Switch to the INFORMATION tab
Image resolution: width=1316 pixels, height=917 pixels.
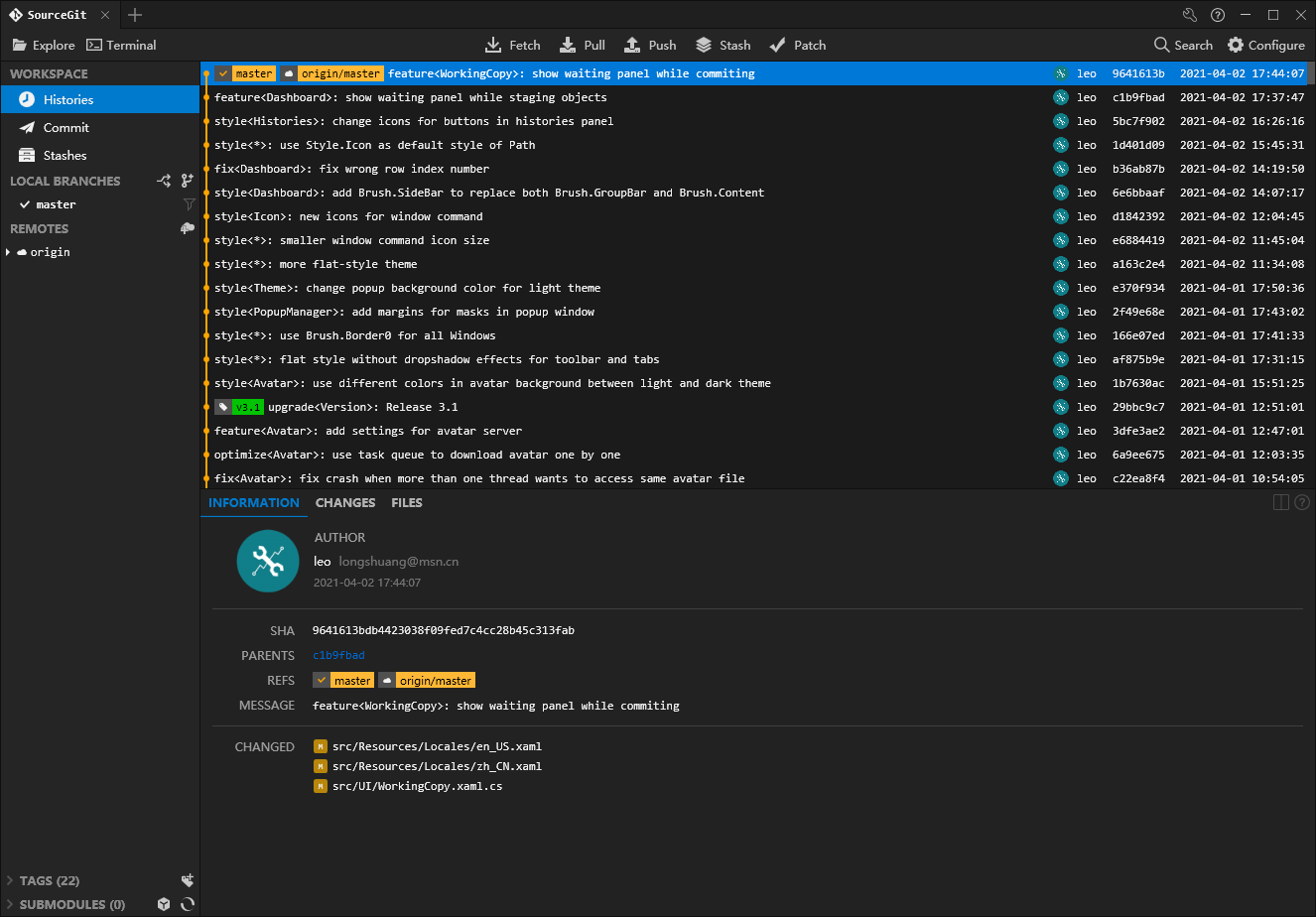point(254,502)
